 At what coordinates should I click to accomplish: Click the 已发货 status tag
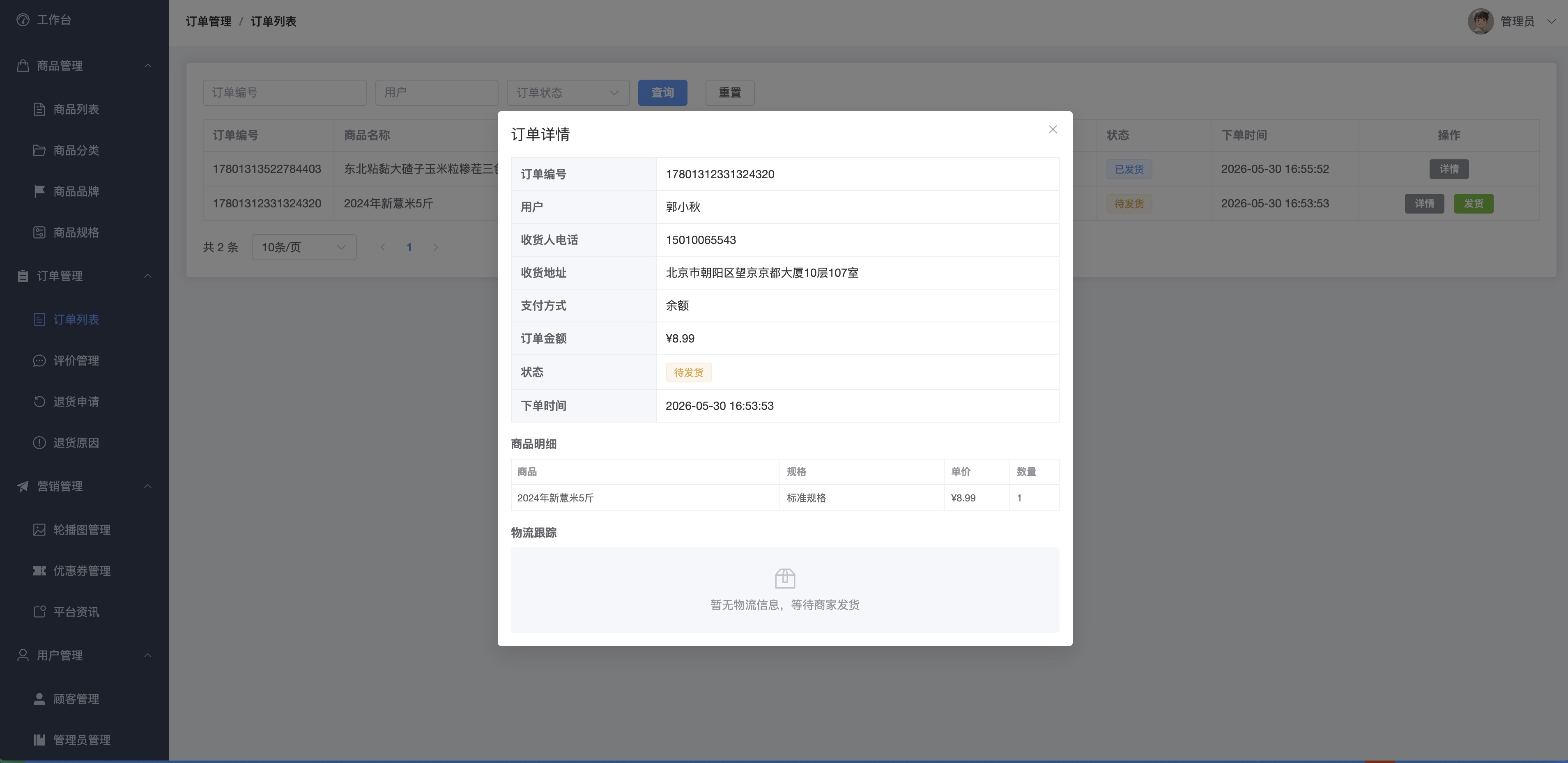point(1129,169)
